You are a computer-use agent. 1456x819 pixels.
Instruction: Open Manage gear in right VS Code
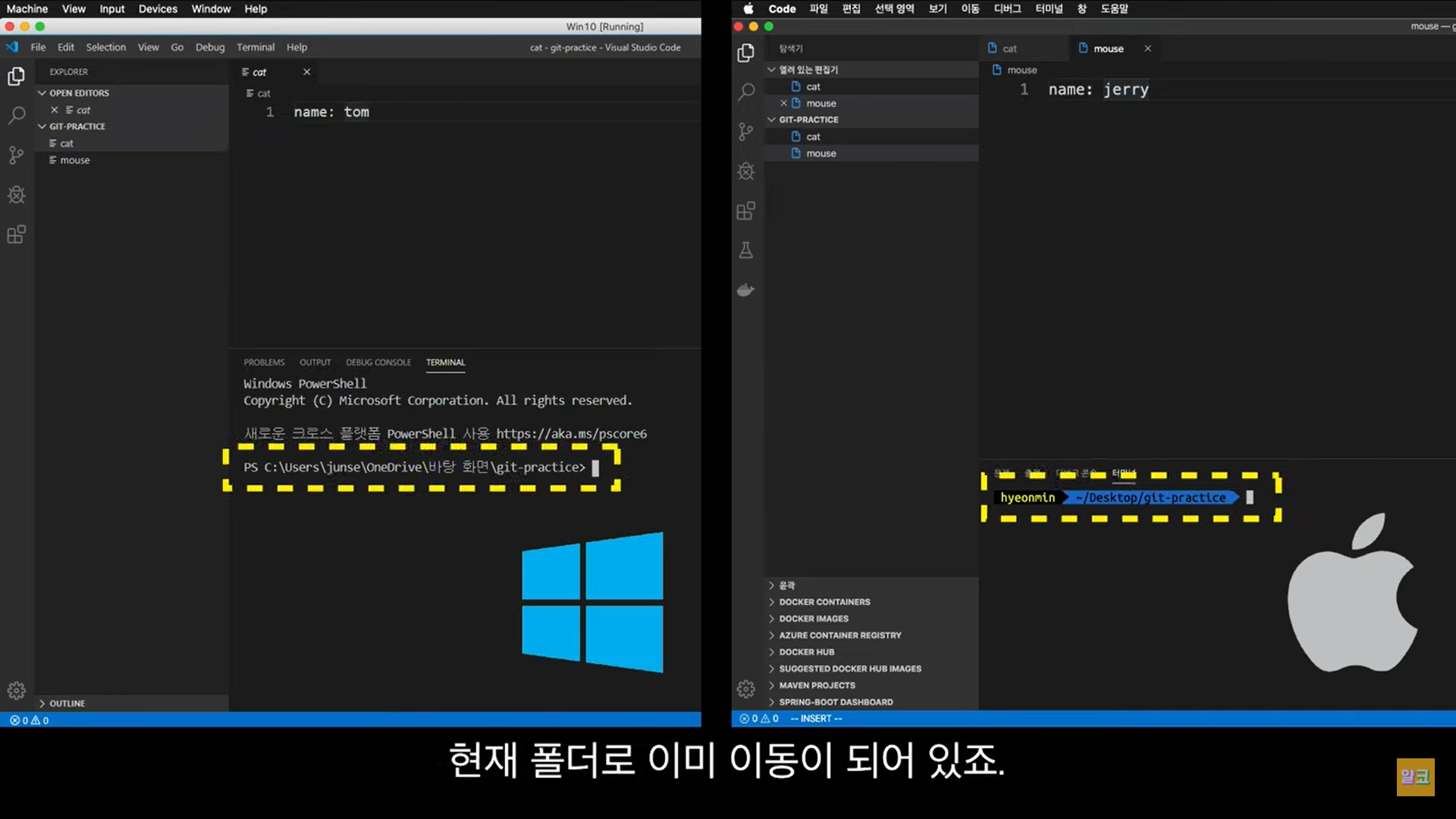click(x=746, y=689)
